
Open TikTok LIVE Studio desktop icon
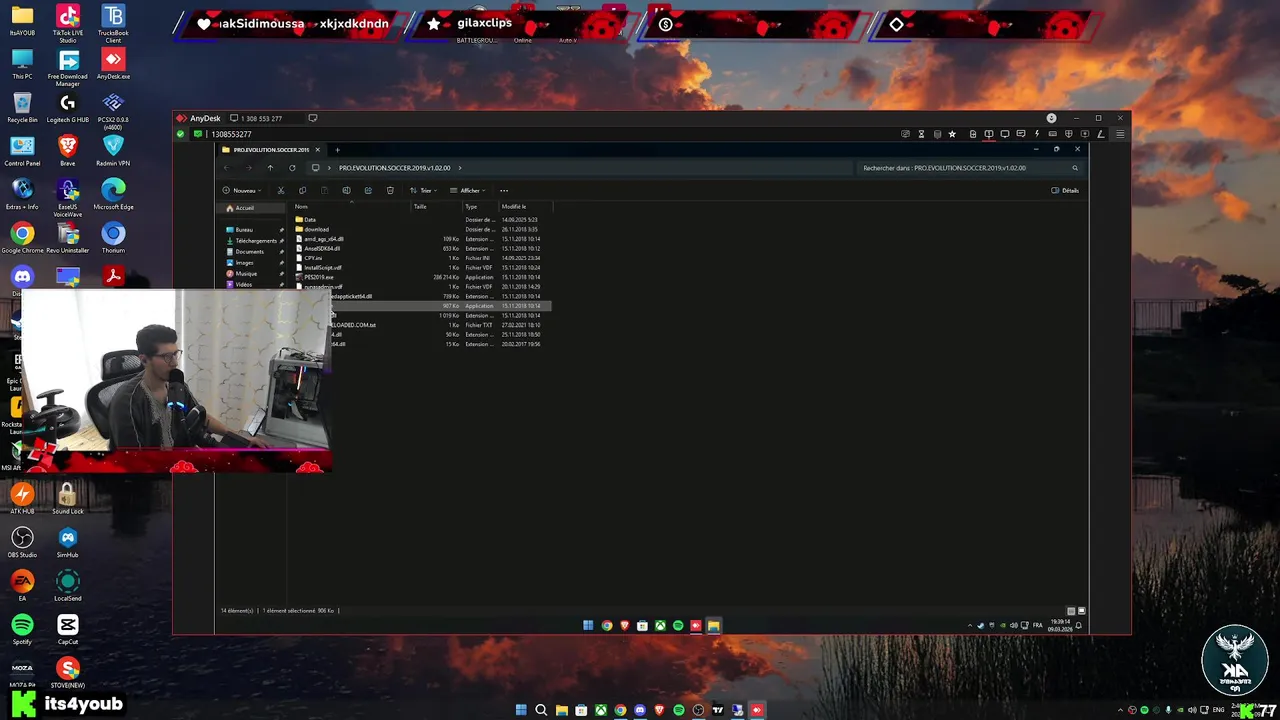68,24
